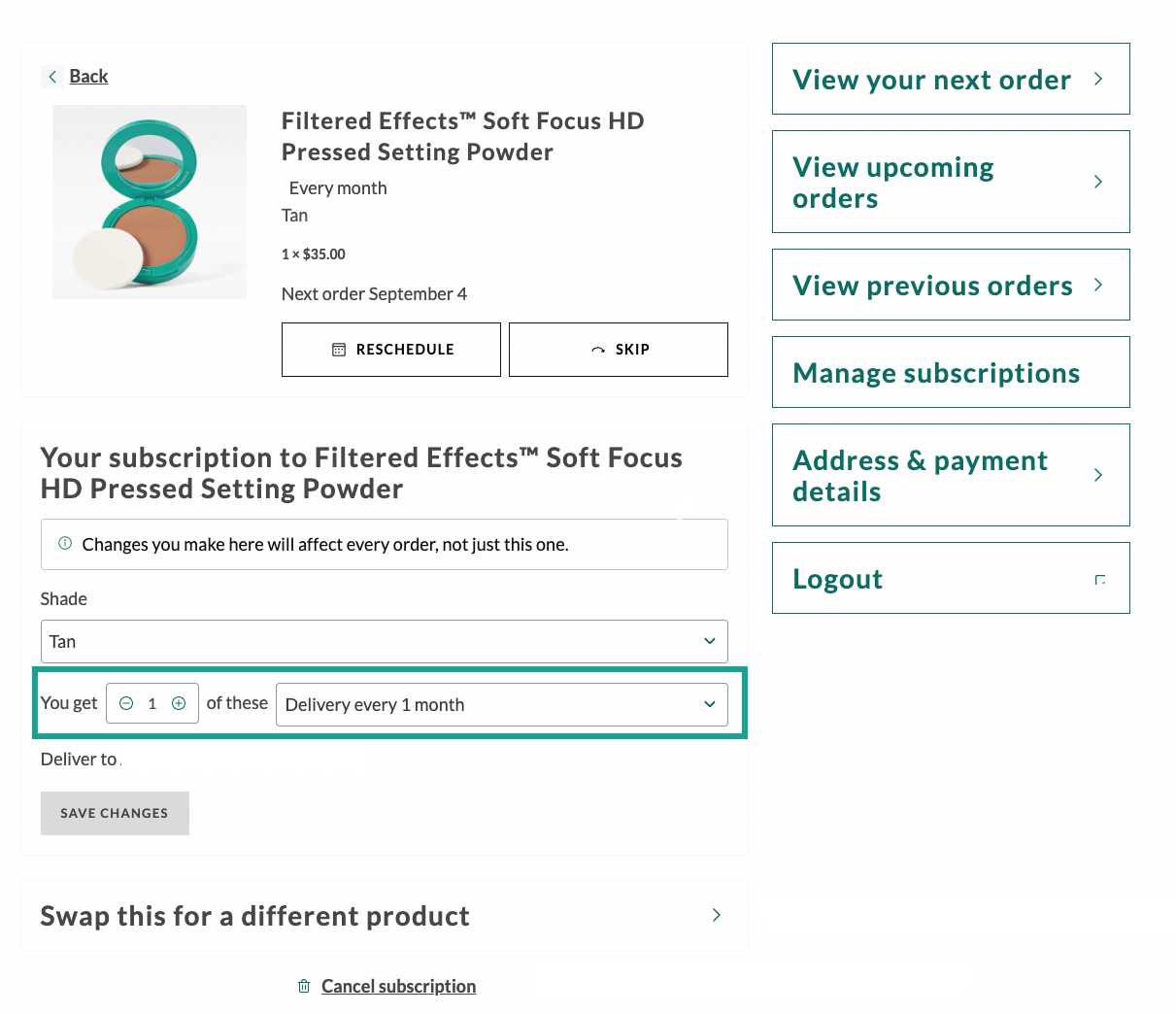Click the Back link
Viewport: 1176px width, 1014px height.
click(88, 77)
